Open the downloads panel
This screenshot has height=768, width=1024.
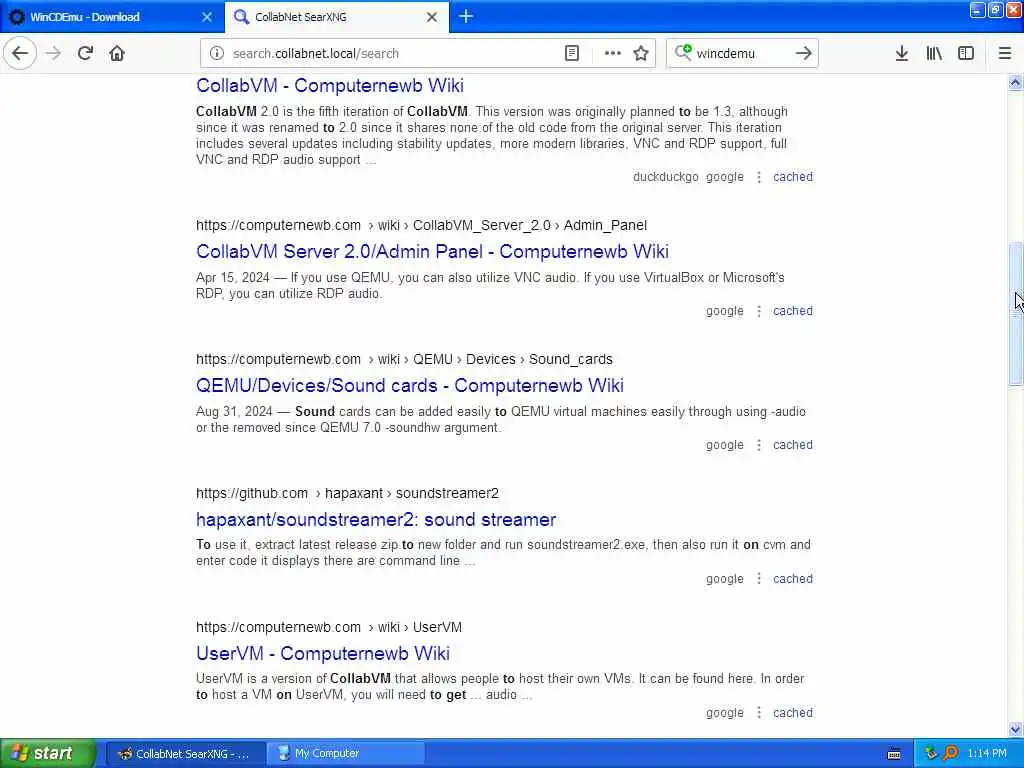[x=901, y=53]
